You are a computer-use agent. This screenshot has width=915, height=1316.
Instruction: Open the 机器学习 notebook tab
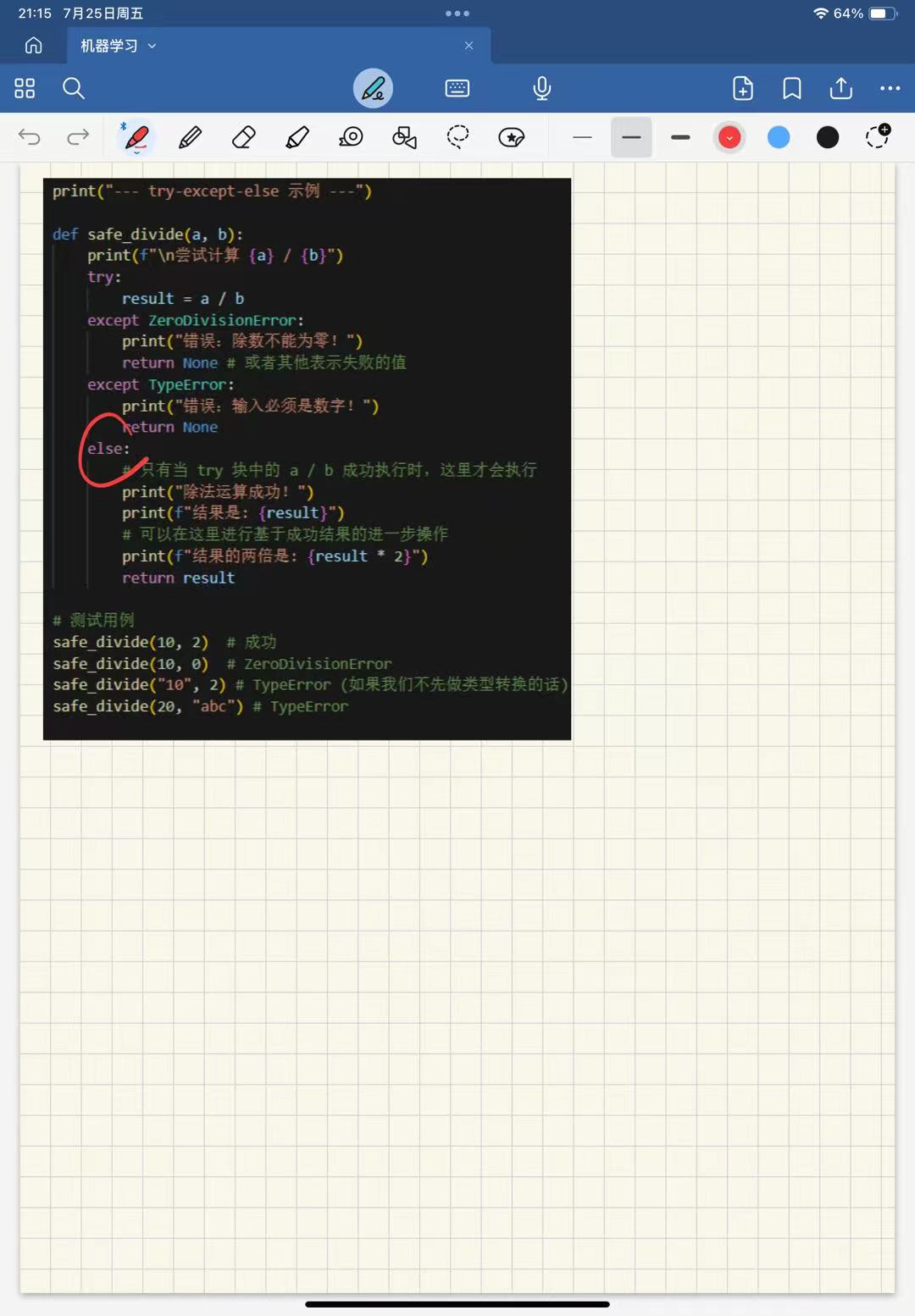click(x=279, y=46)
